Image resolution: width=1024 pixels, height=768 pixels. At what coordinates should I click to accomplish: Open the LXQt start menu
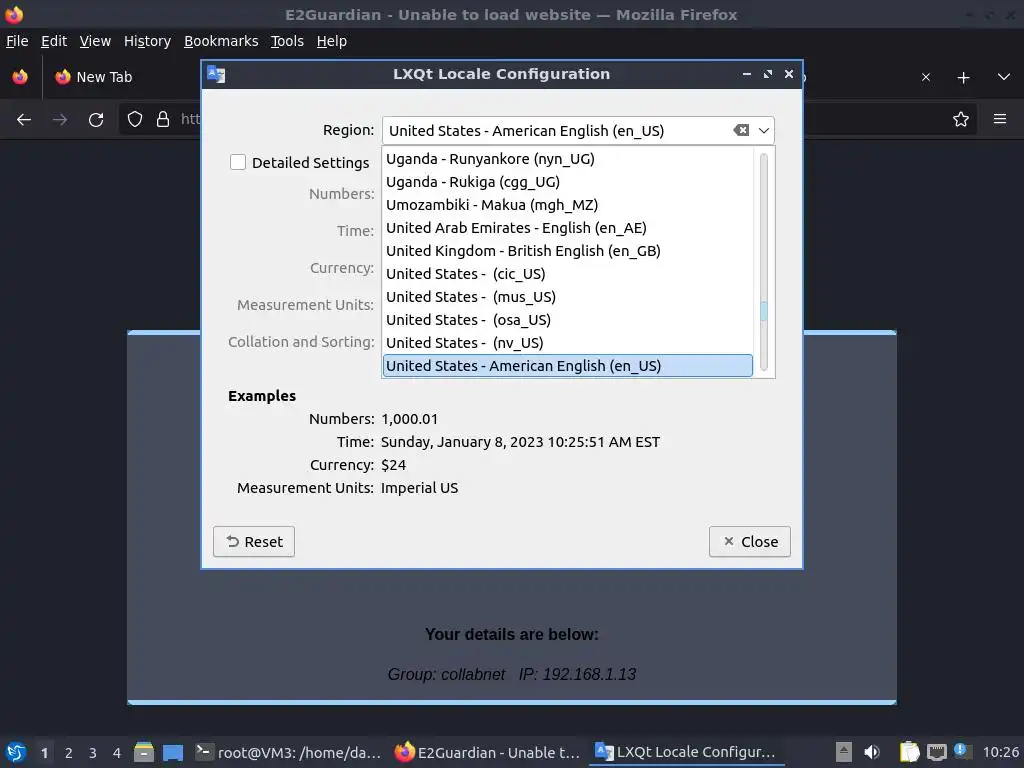pos(16,752)
